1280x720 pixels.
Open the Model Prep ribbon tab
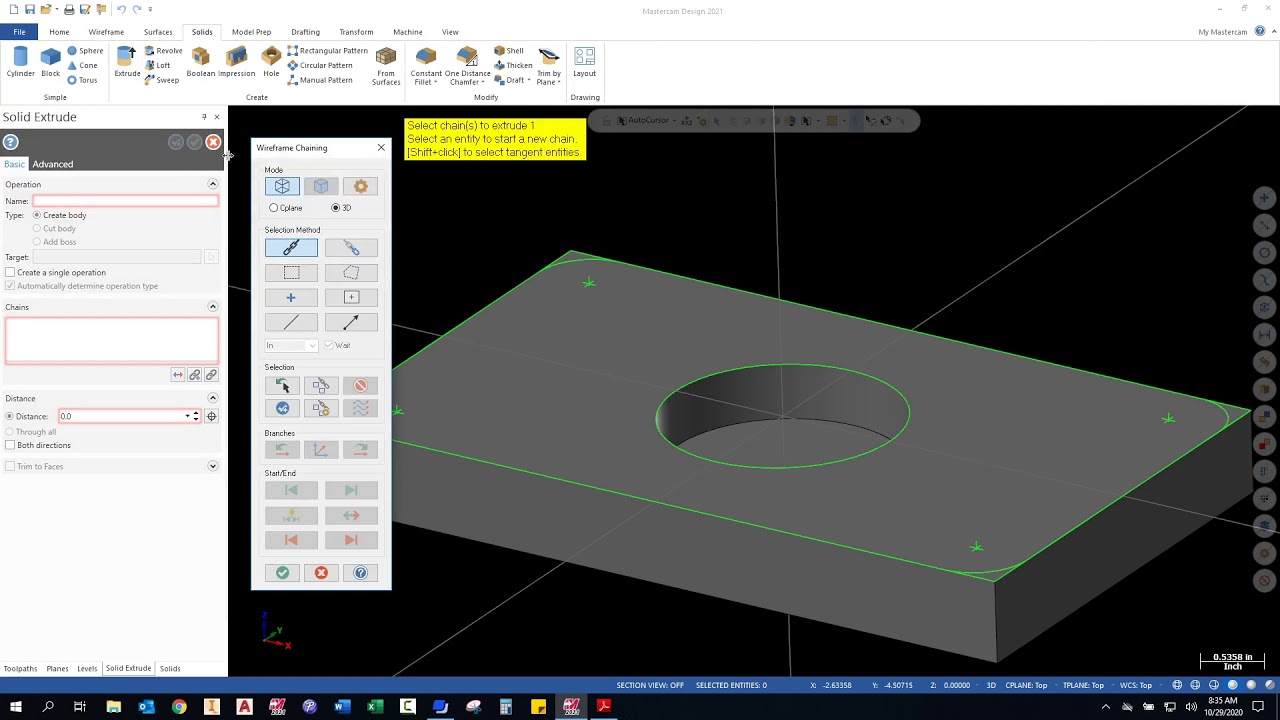click(x=251, y=32)
